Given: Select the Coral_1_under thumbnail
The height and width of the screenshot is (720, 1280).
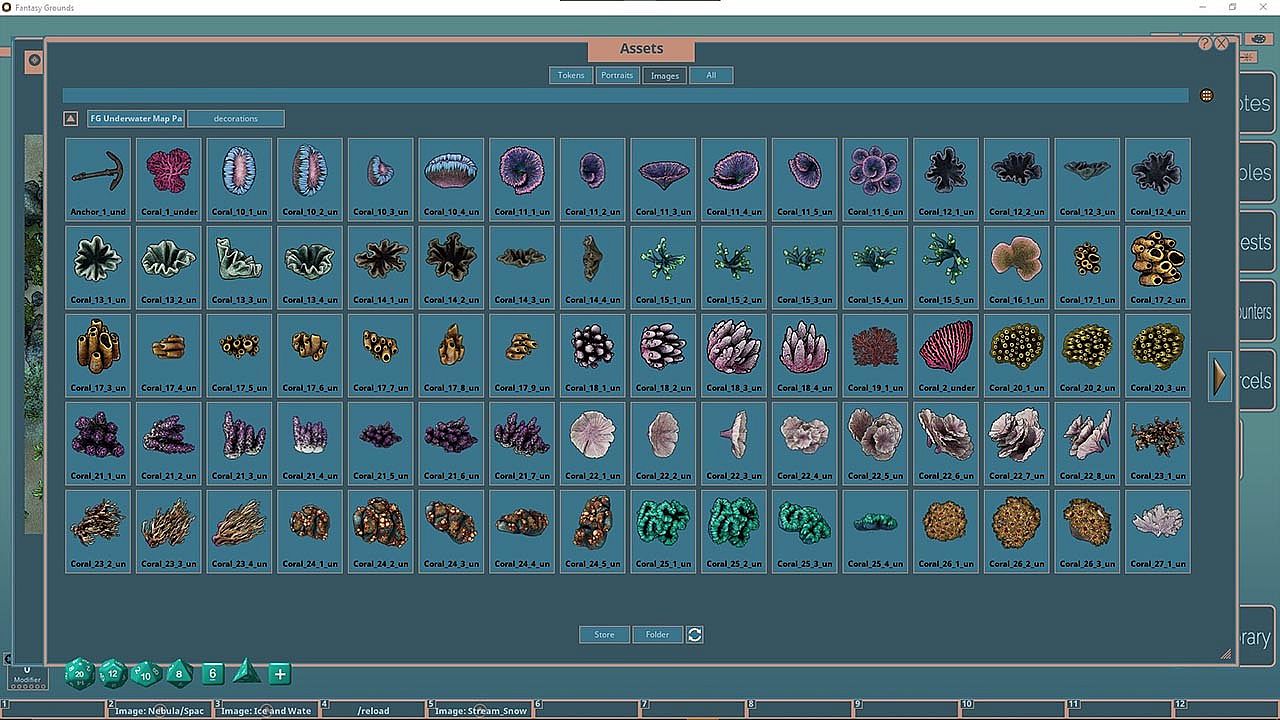Looking at the screenshot, I should [169, 179].
